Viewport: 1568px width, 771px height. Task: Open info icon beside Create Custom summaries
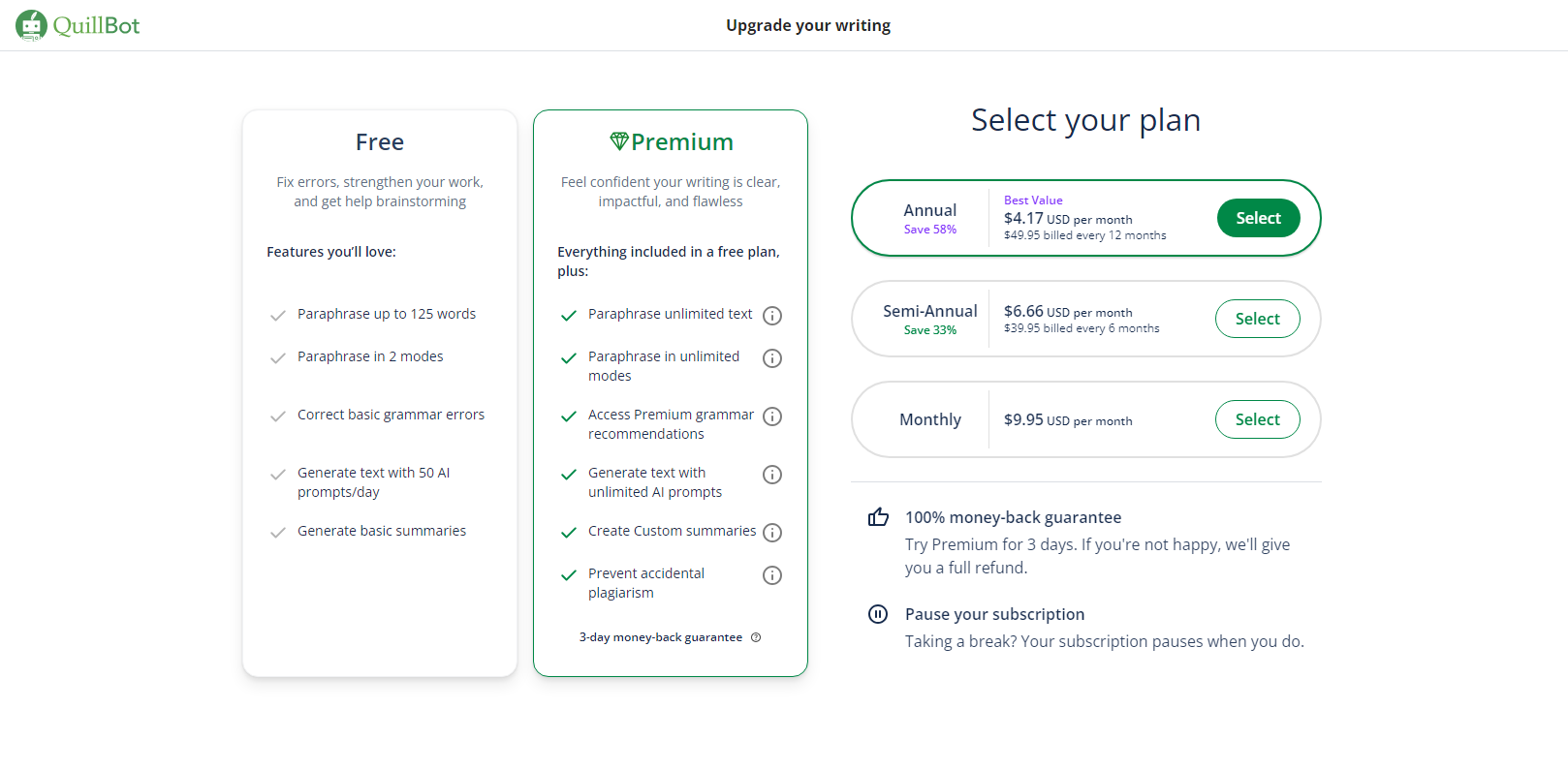click(772, 533)
